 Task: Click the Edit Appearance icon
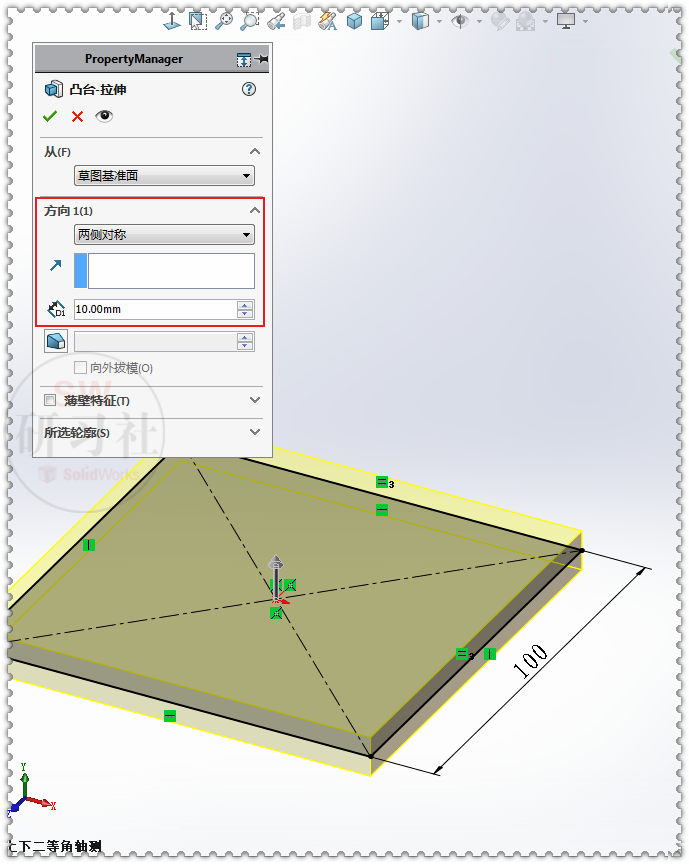tap(500, 21)
